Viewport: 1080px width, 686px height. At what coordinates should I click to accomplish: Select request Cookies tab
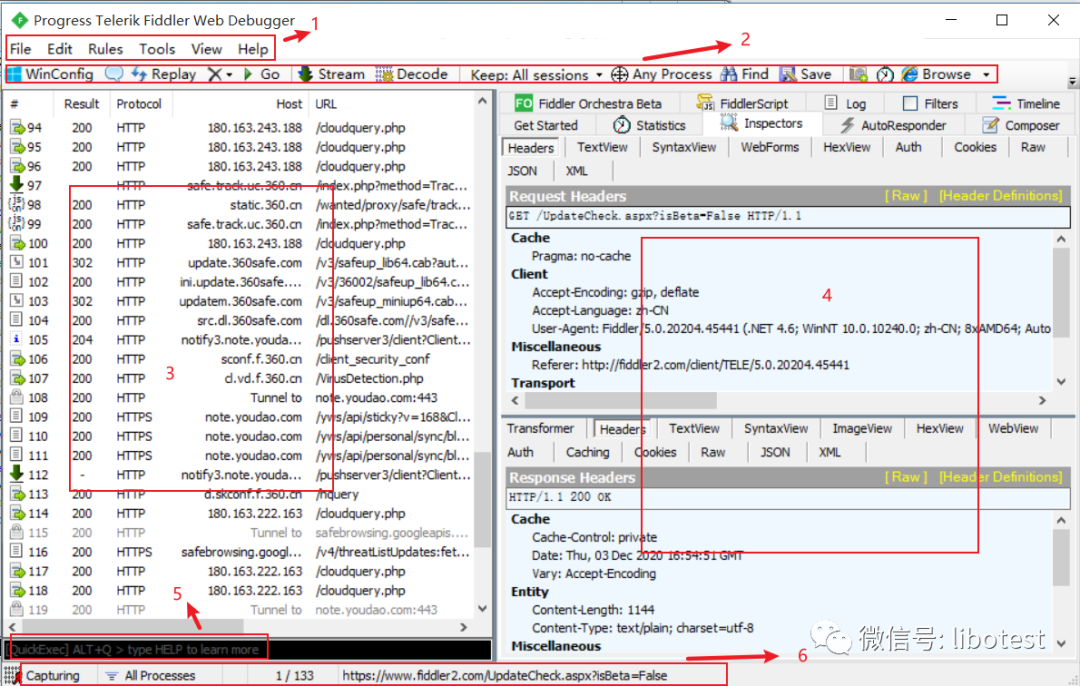(975, 147)
